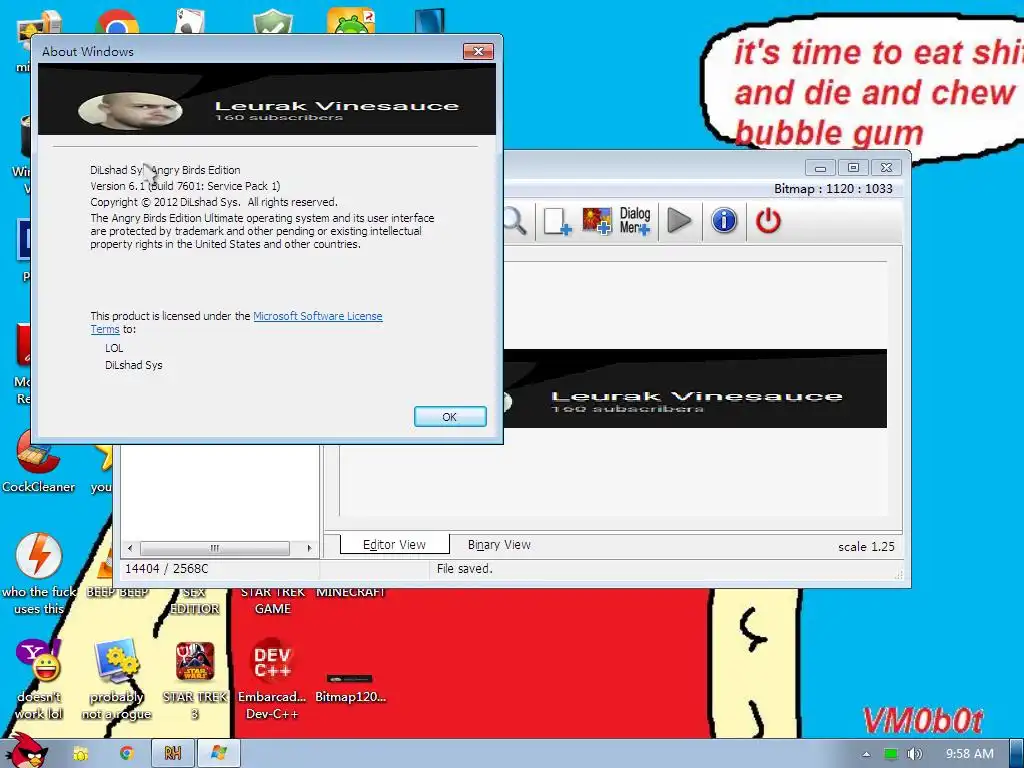Select the STAR TREK 3 desktop icon

point(195,679)
